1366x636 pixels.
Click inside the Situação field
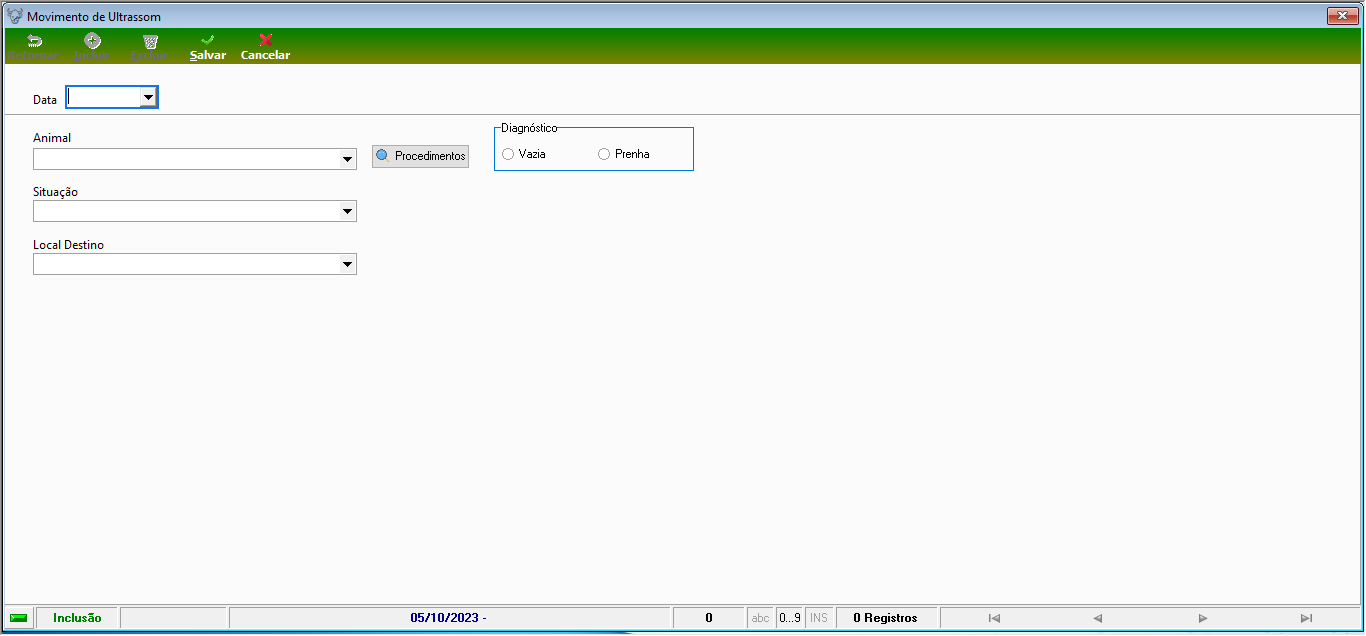click(x=186, y=211)
